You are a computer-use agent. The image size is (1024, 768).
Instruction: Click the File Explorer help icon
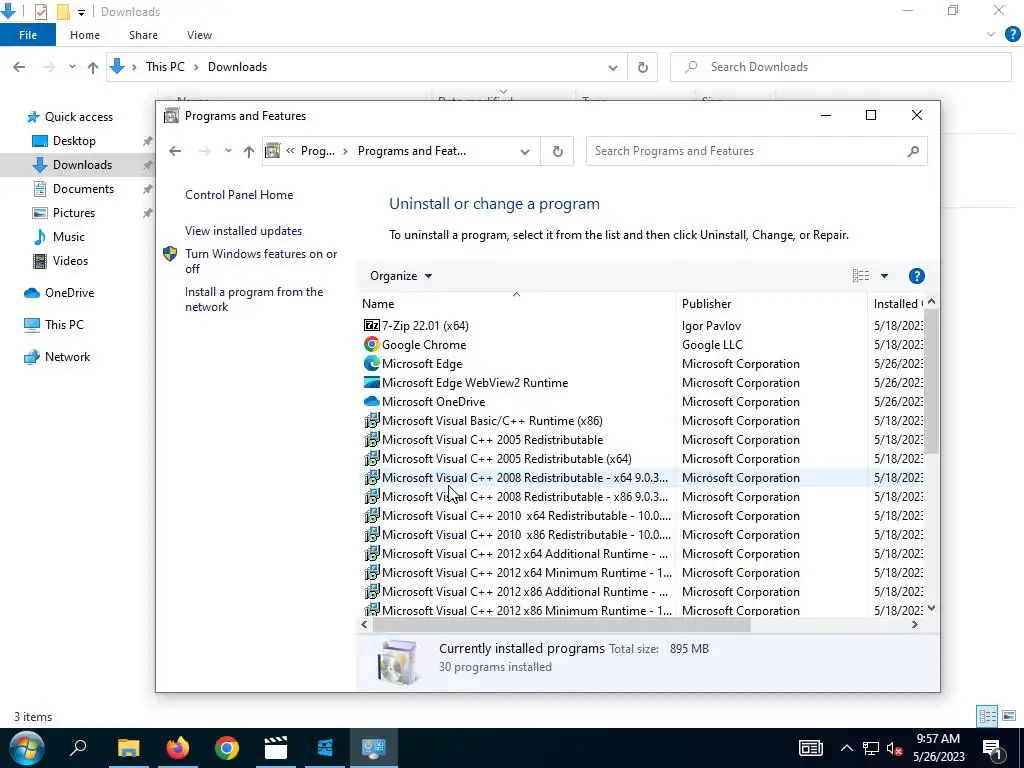coord(1012,35)
